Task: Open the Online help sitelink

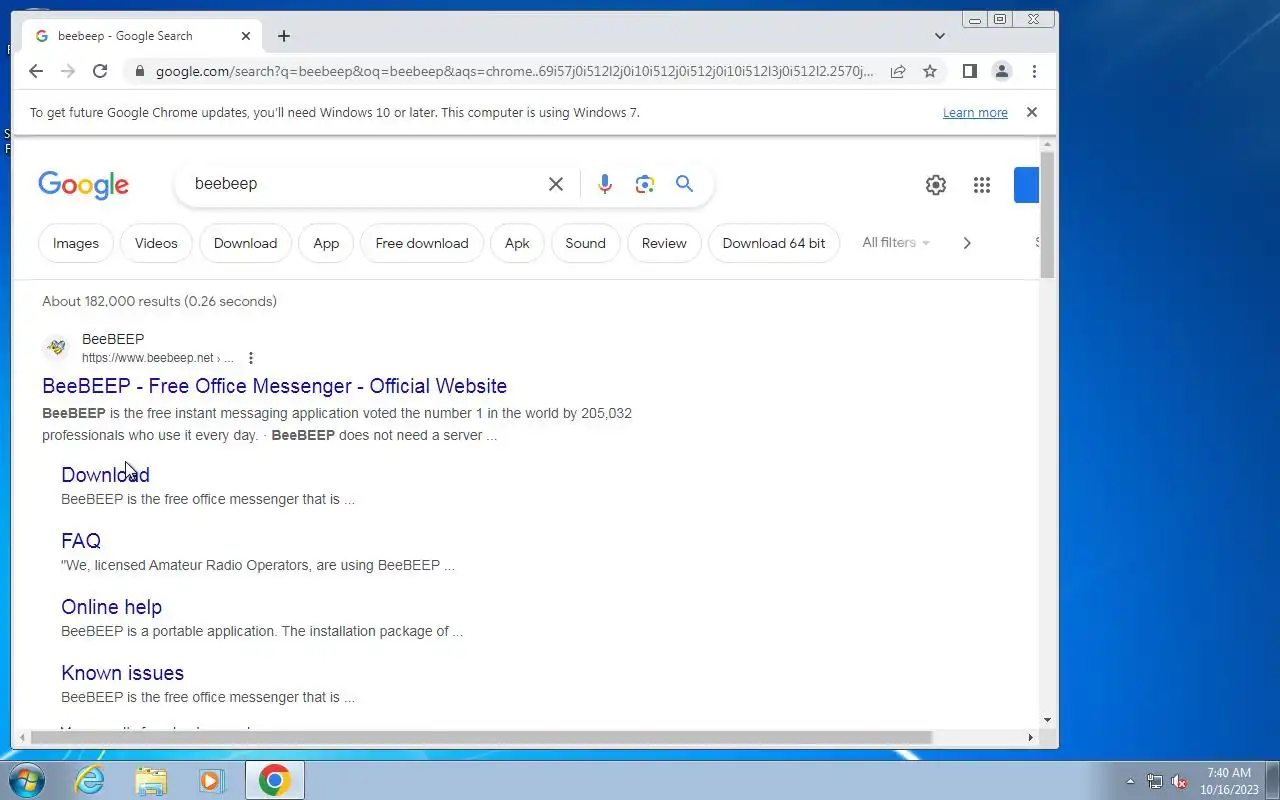Action: (x=111, y=607)
